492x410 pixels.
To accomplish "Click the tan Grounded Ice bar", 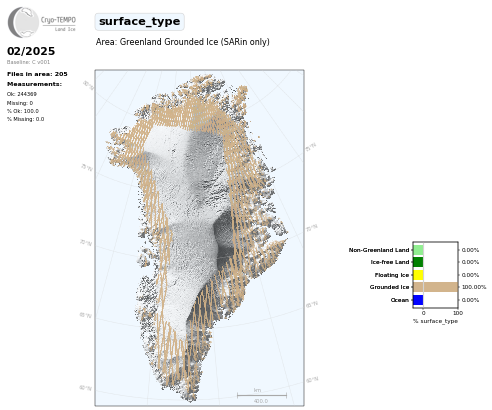I will [436, 287].
